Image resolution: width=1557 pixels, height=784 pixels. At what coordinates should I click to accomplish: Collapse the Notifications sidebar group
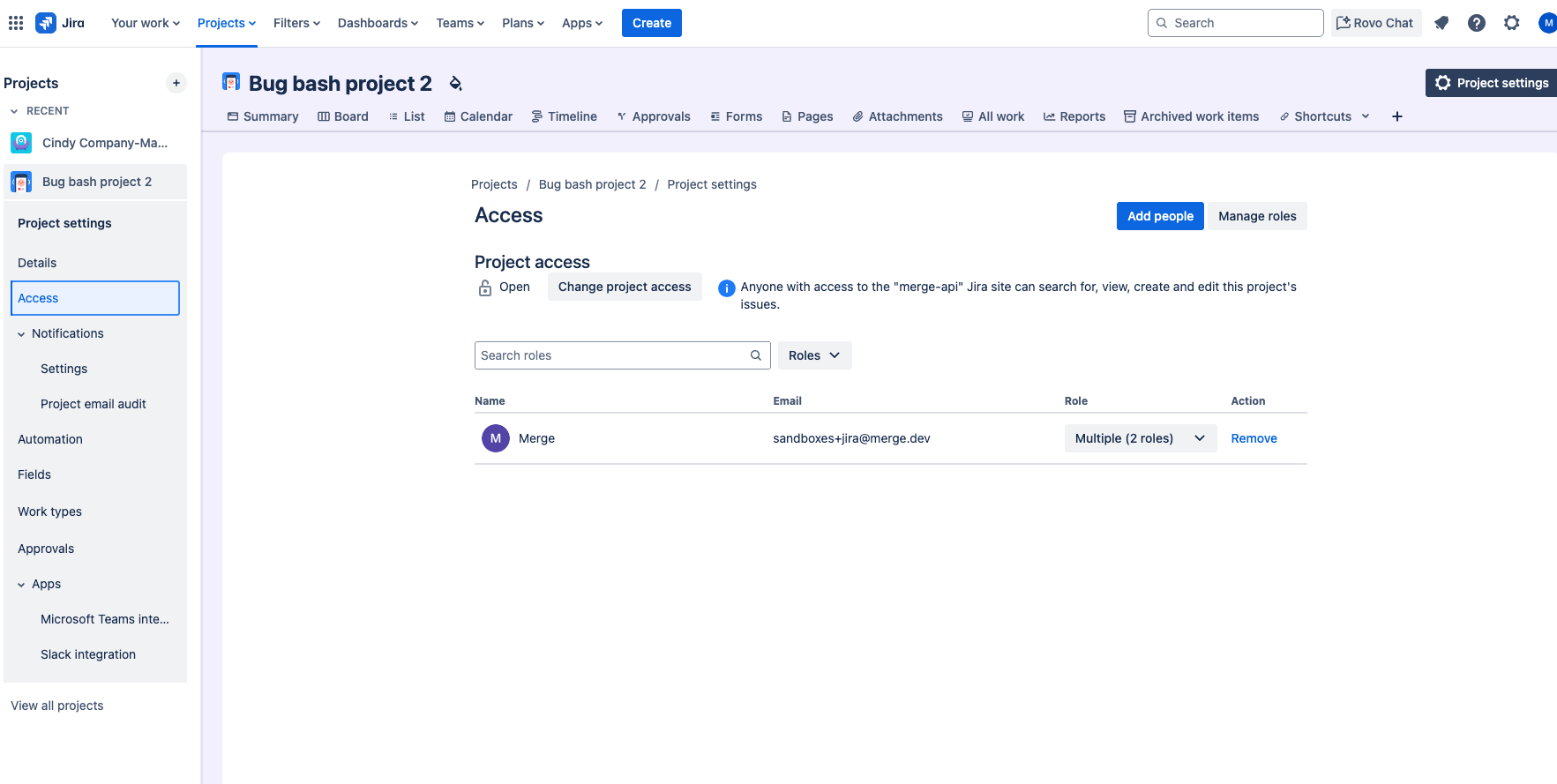tap(21, 334)
